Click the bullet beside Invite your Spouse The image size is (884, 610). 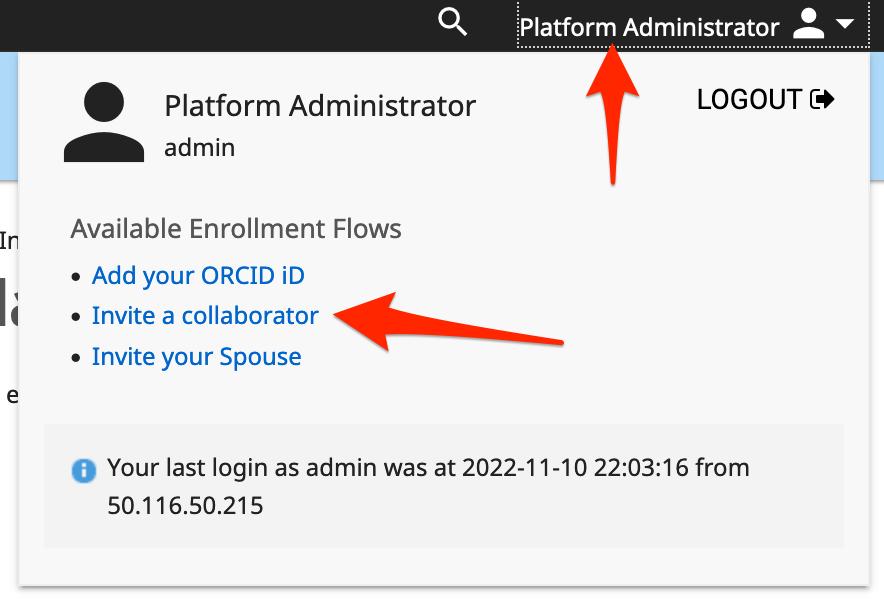click(76, 358)
